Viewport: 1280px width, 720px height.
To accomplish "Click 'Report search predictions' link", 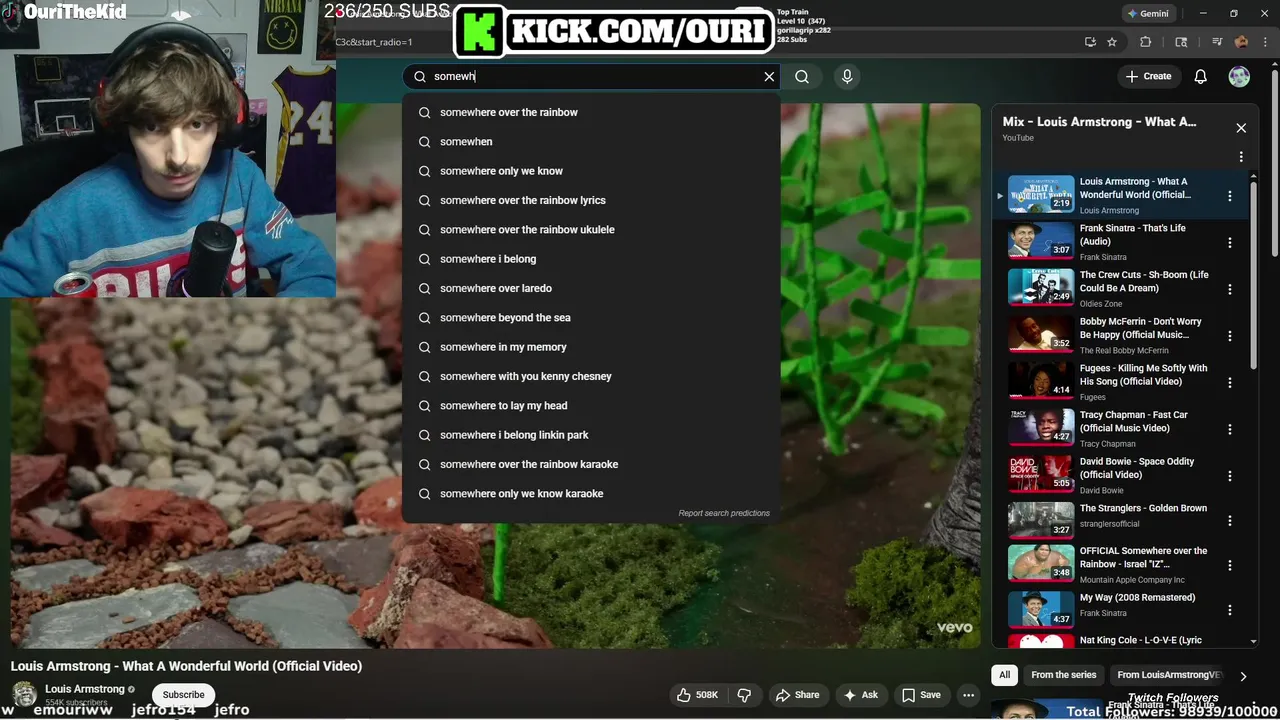I will click(724, 513).
